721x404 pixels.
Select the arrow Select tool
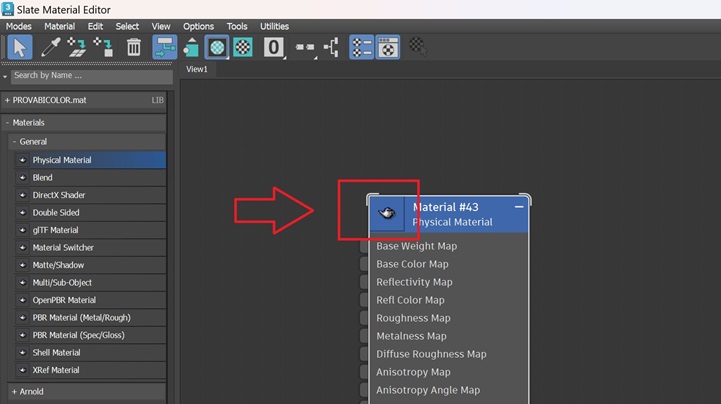click(x=20, y=47)
